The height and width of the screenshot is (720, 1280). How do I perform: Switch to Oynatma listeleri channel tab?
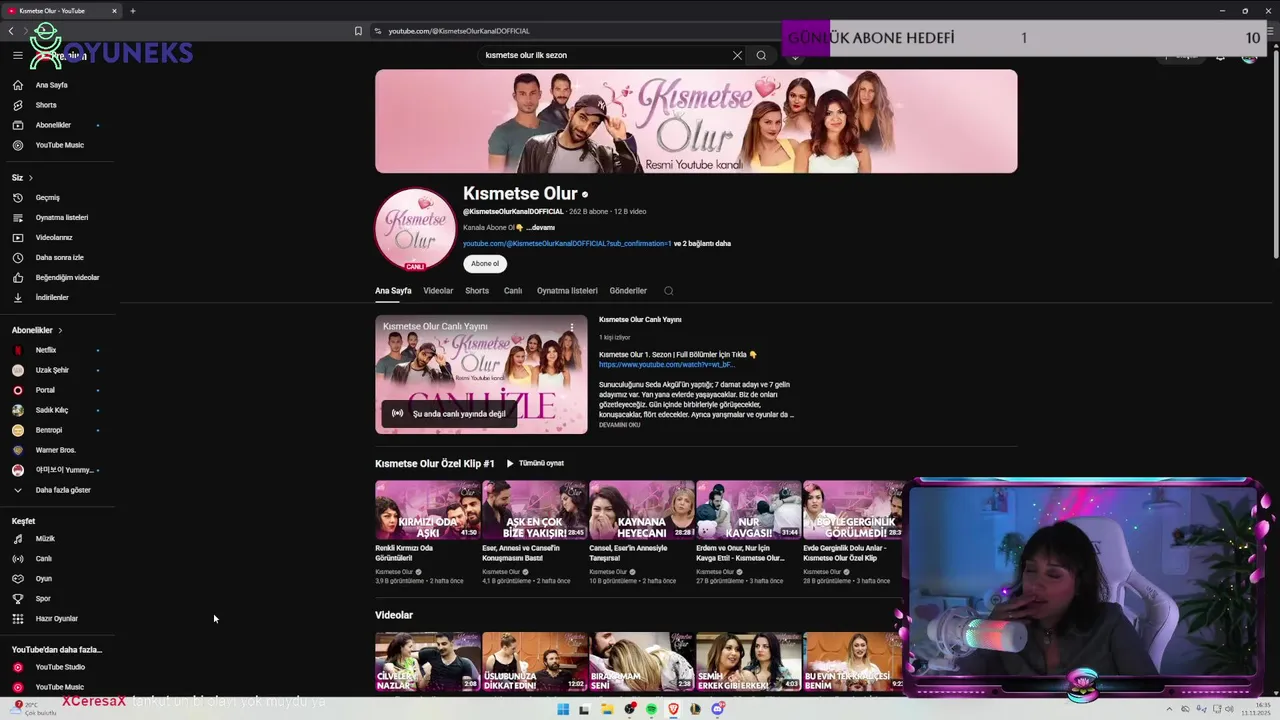[567, 291]
